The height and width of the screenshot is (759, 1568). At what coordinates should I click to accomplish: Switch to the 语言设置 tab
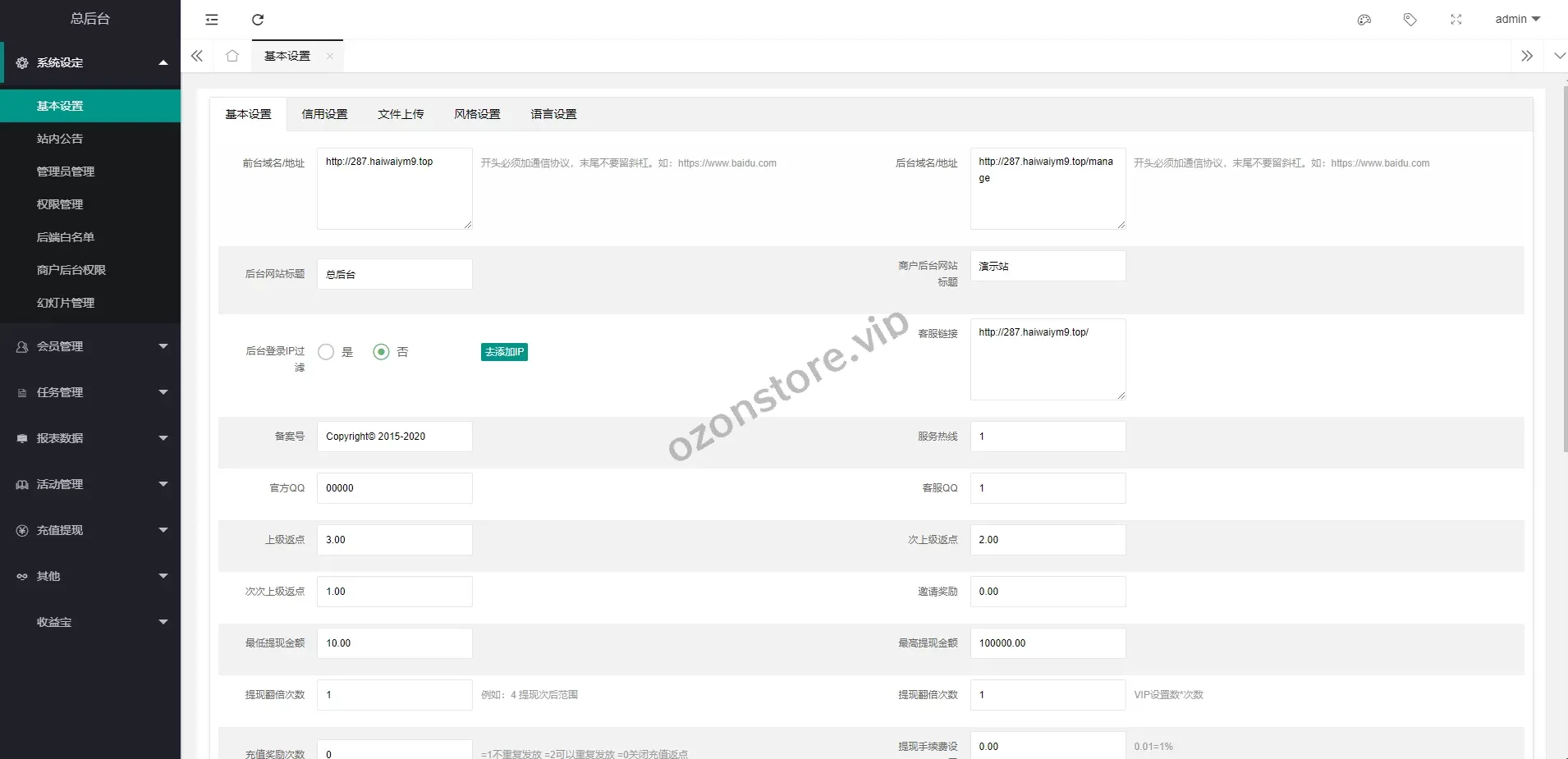click(553, 114)
